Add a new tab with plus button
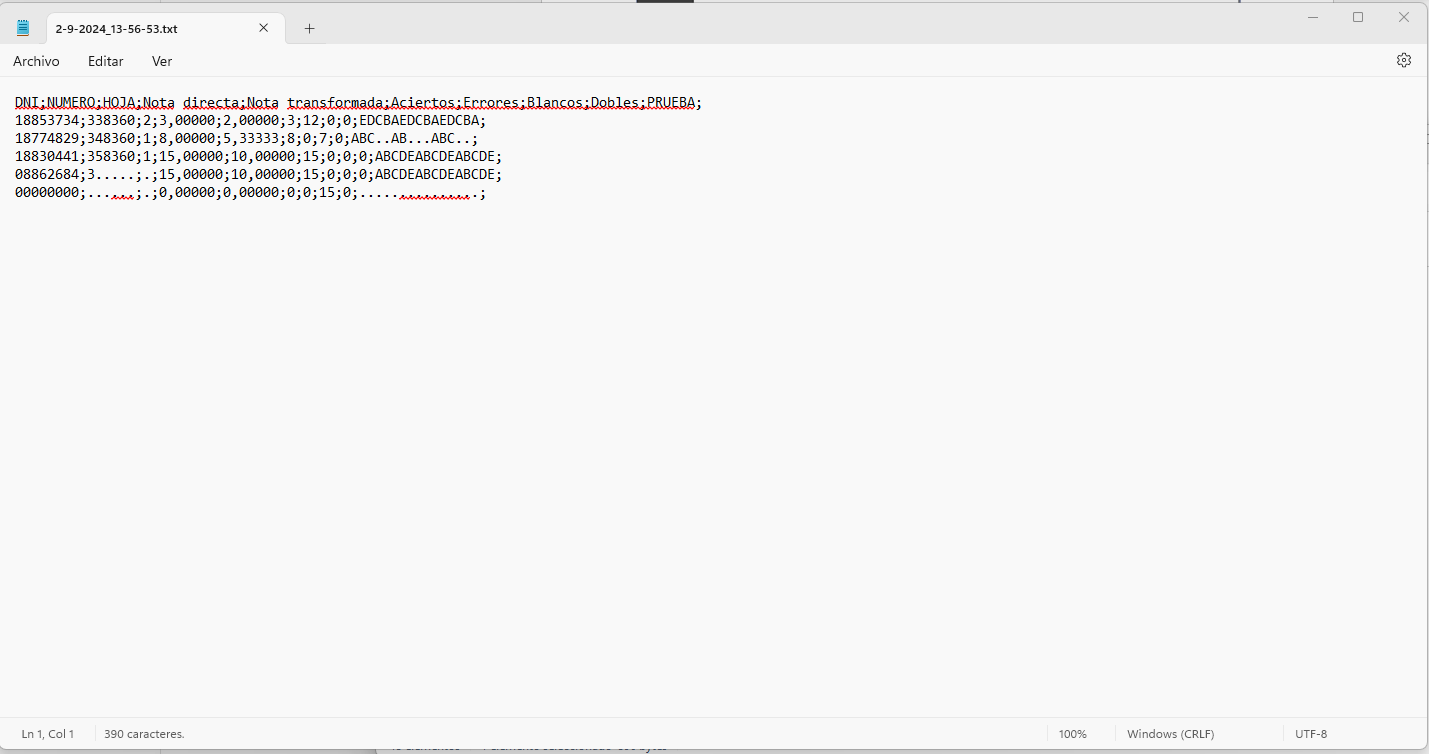 [309, 28]
